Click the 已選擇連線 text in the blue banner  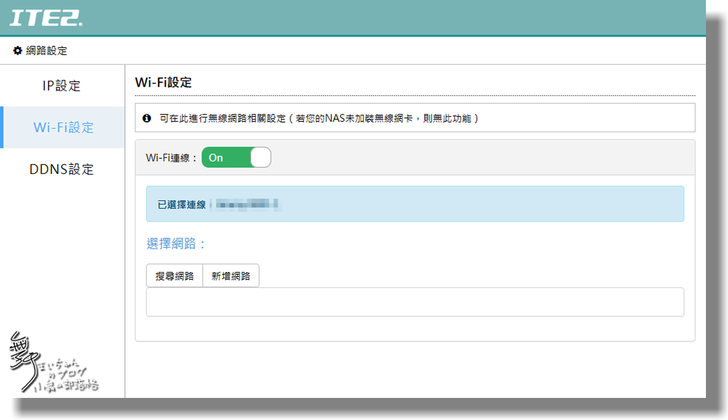pos(181,204)
